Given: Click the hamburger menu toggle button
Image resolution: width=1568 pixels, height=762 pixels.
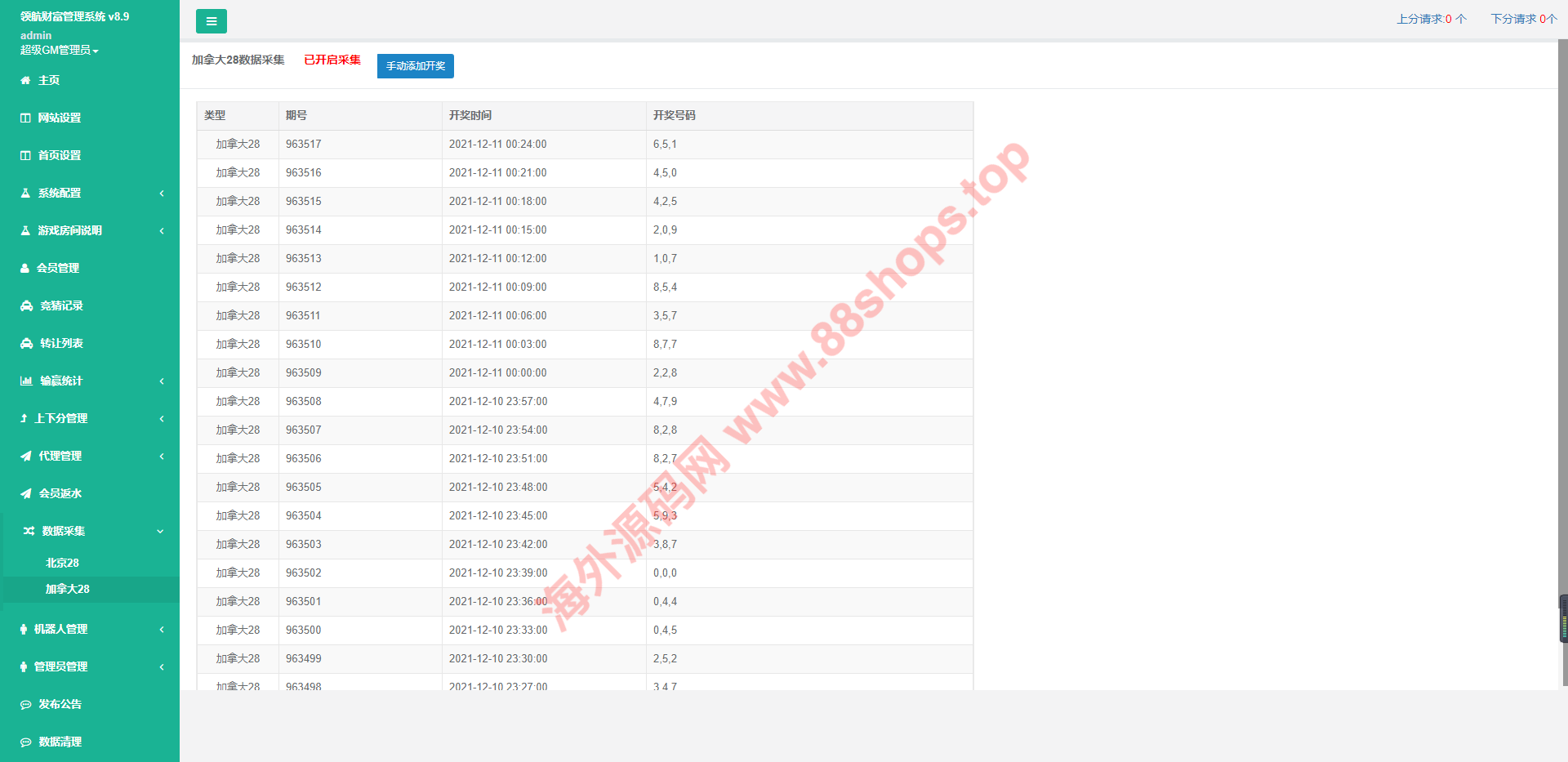Looking at the screenshot, I should point(211,21).
